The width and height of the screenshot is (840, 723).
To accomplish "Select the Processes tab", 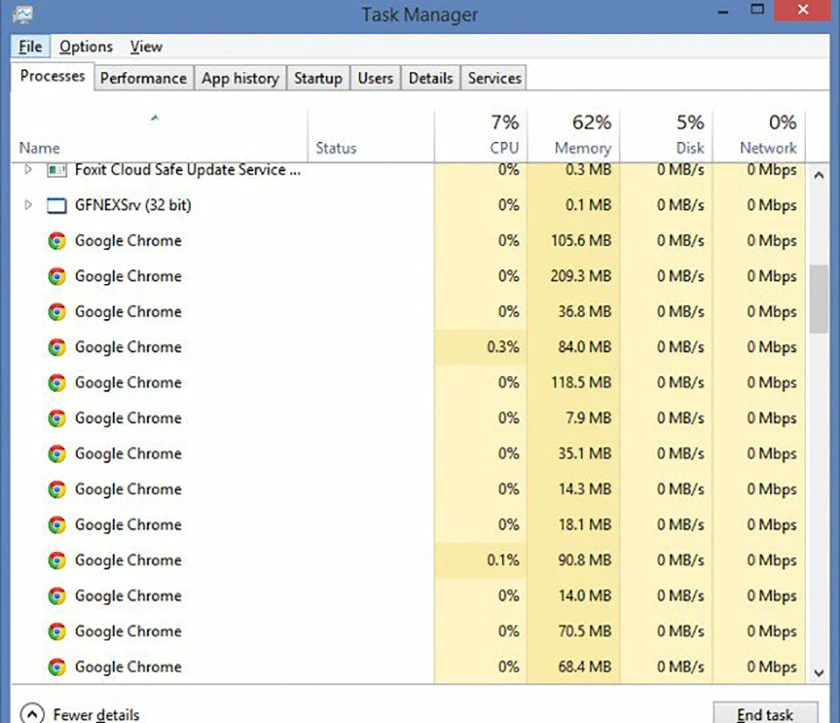I will (52, 76).
